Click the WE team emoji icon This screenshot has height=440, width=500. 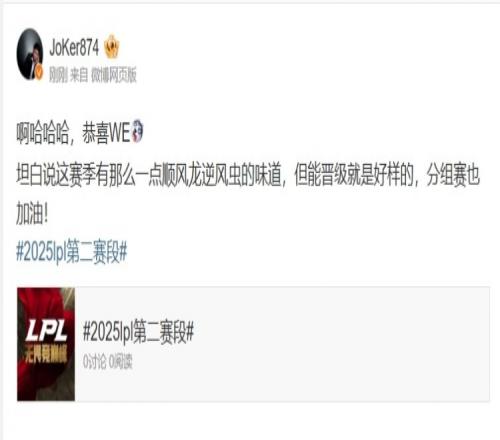pos(137,131)
